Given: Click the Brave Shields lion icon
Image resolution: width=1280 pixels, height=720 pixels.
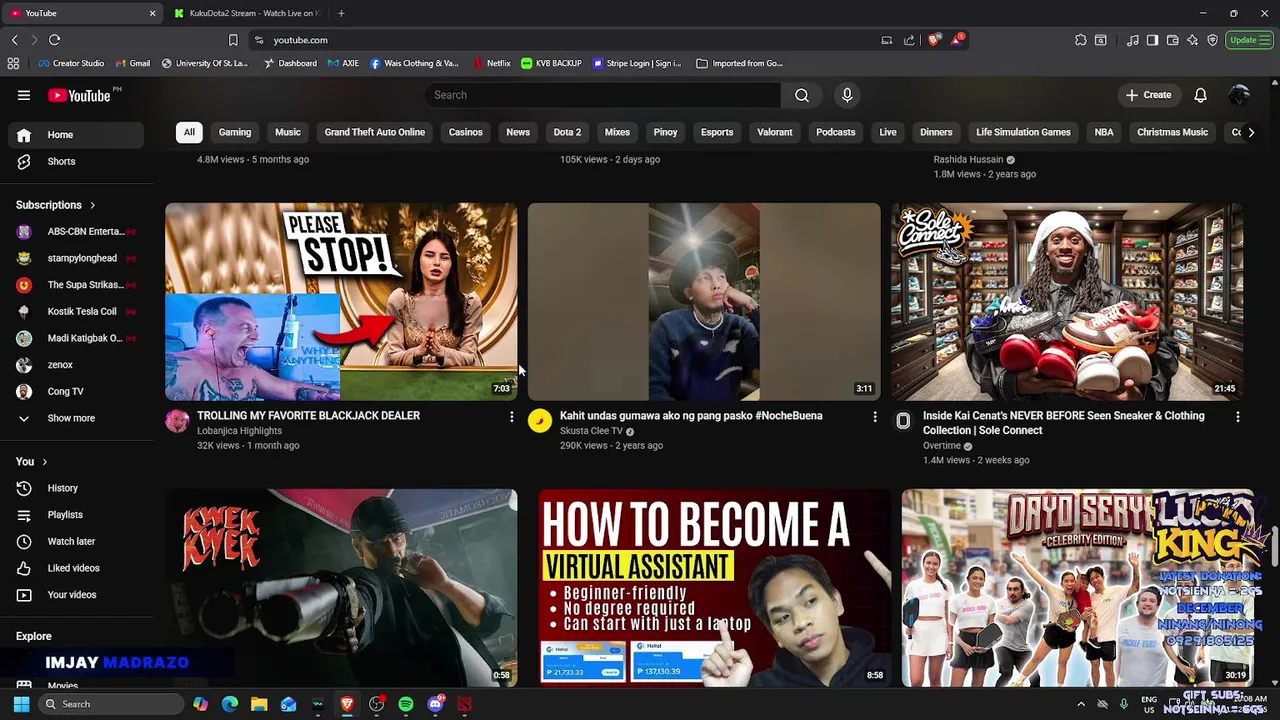Looking at the screenshot, I should point(934,40).
